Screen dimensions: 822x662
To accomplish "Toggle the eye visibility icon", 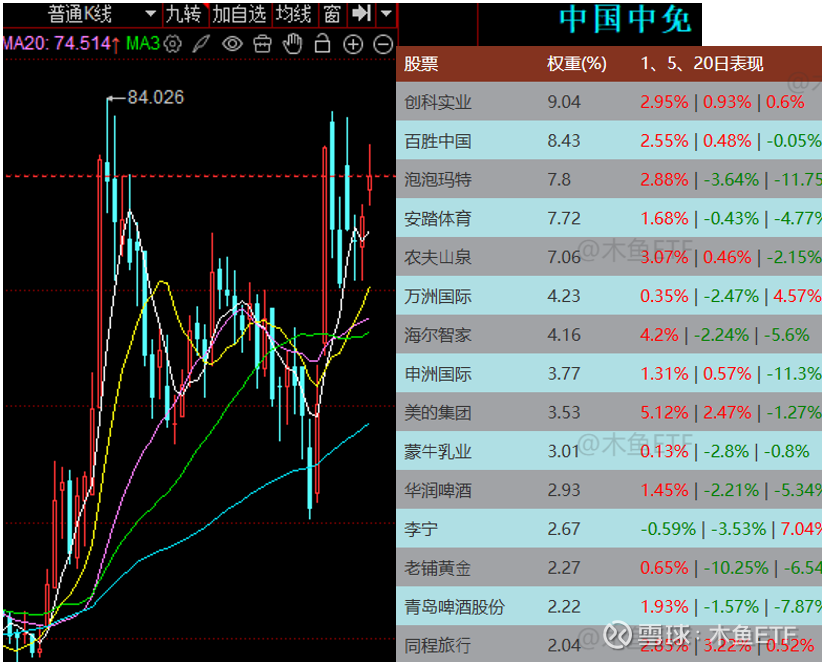I will tap(232, 44).
